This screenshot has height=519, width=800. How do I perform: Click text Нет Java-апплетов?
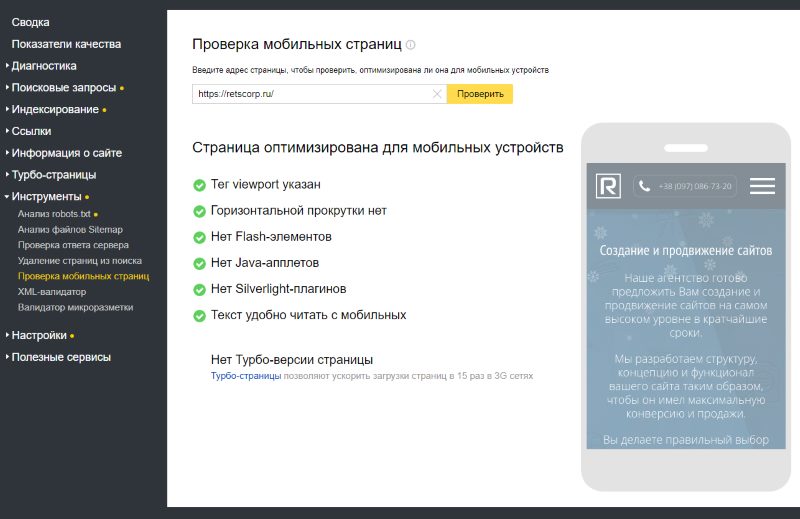pos(265,263)
